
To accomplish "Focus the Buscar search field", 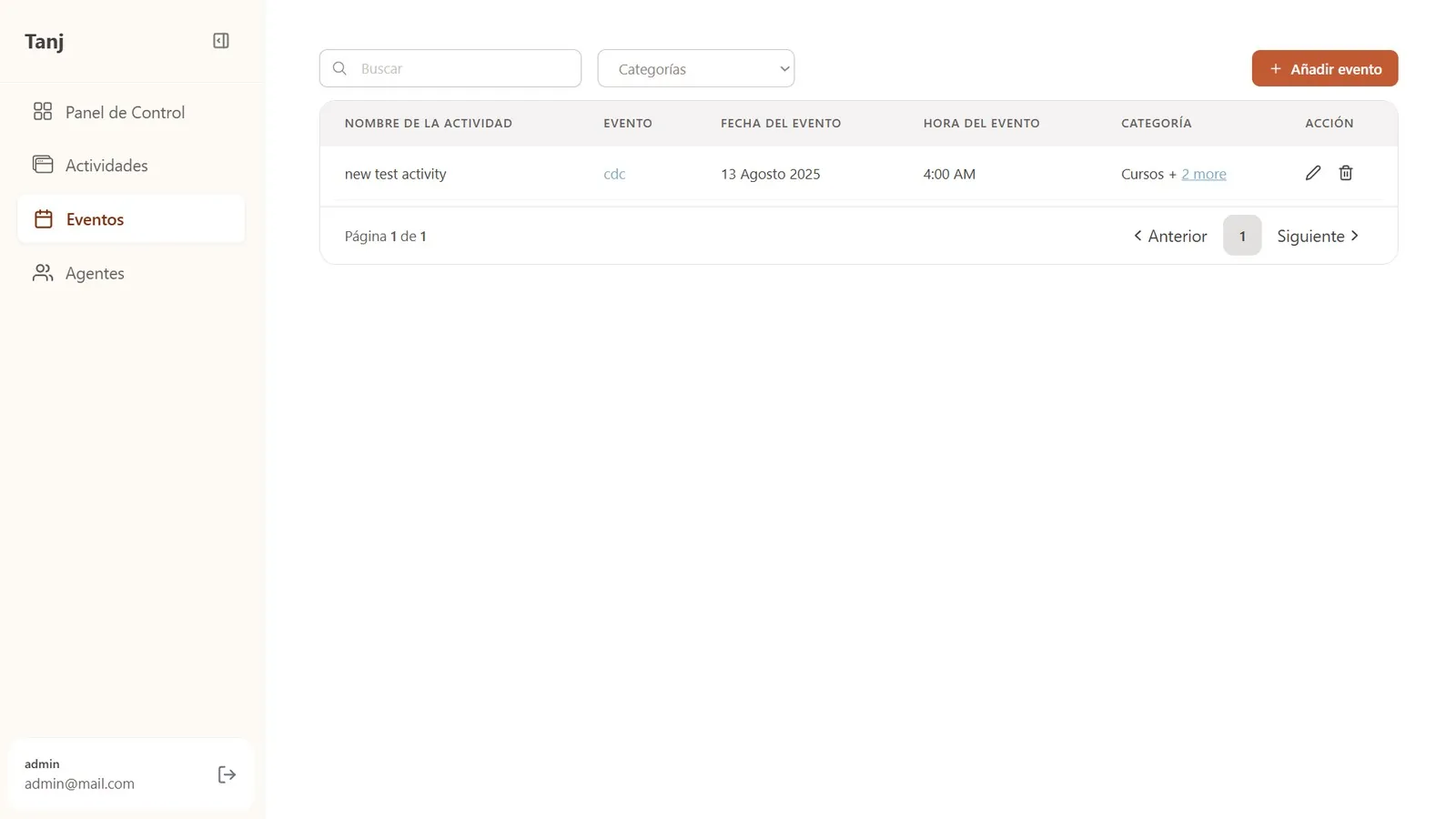I will click(x=450, y=68).
